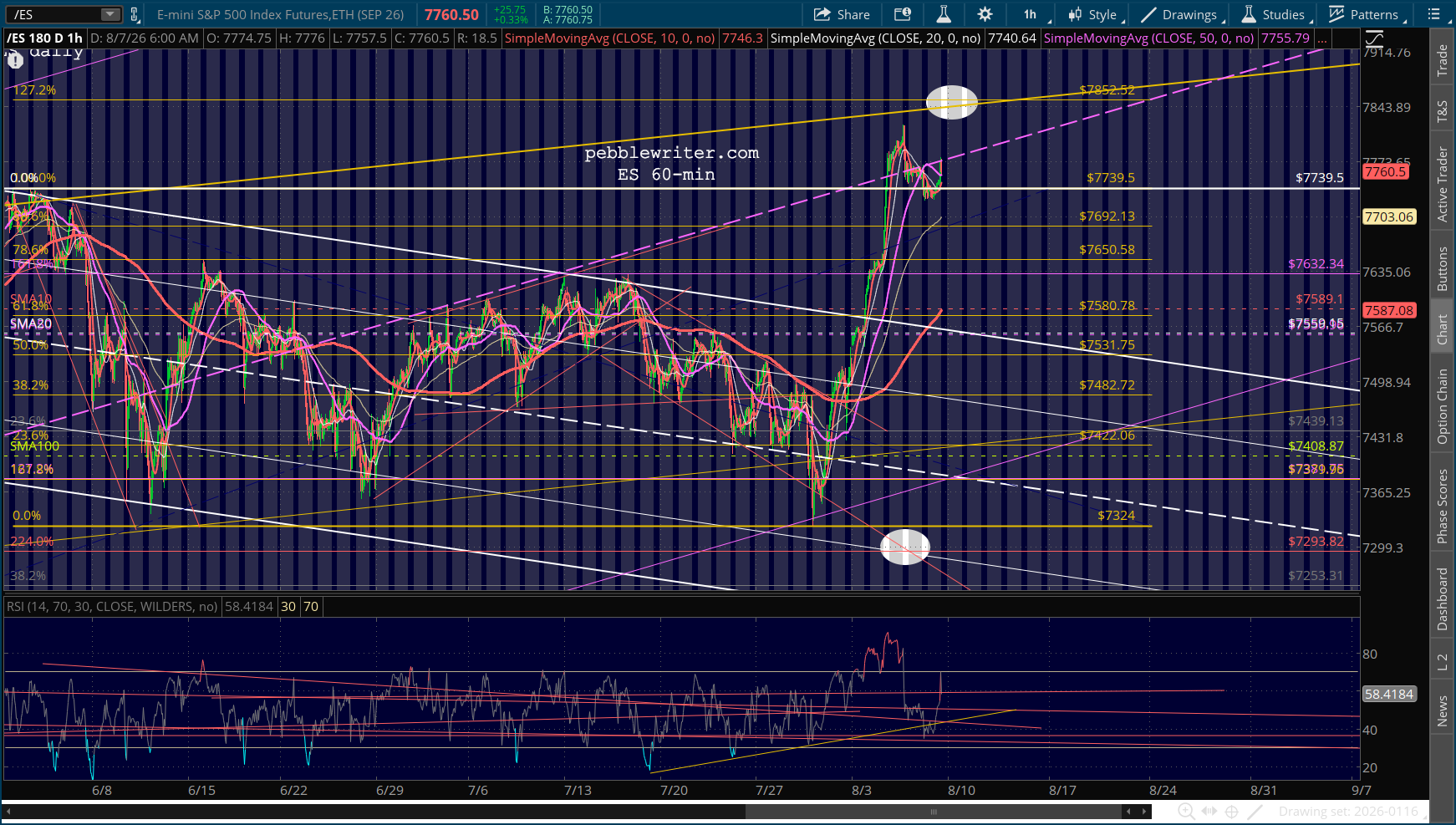
Task: Open the Buttons side tab
Action: tap(1442, 268)
